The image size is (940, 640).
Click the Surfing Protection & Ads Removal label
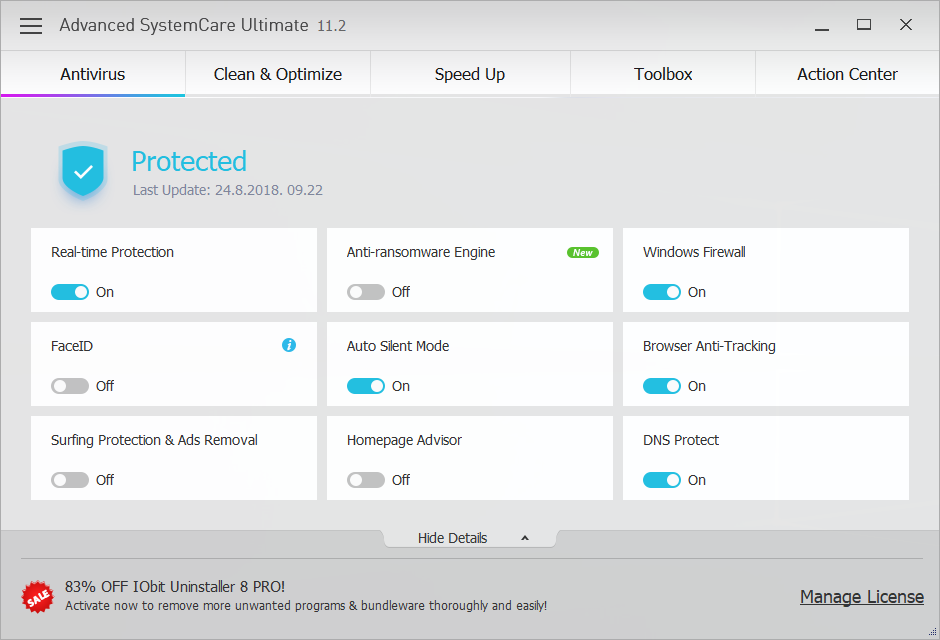pos(154,440)
